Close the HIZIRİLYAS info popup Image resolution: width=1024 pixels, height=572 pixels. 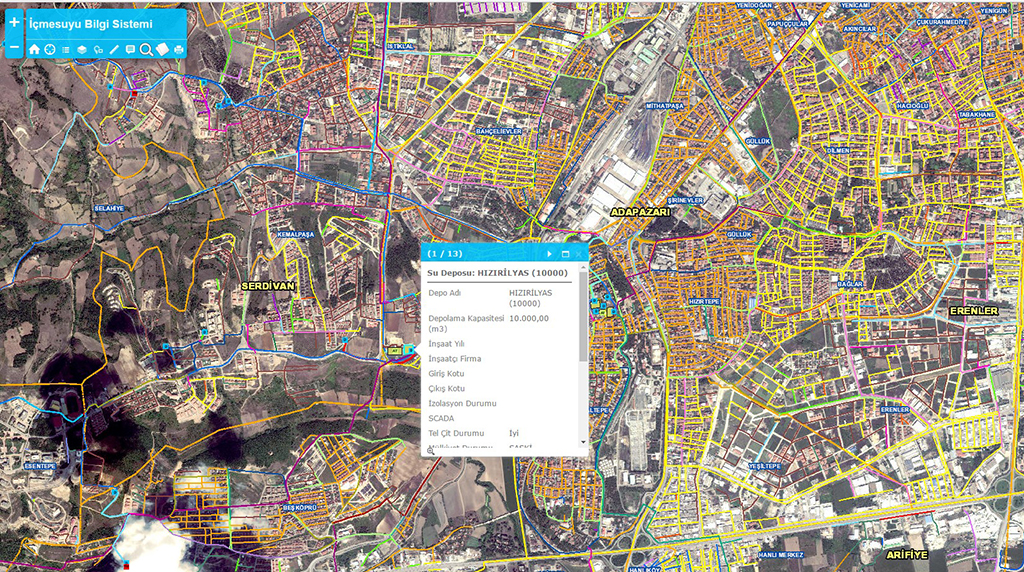(579, 254)
